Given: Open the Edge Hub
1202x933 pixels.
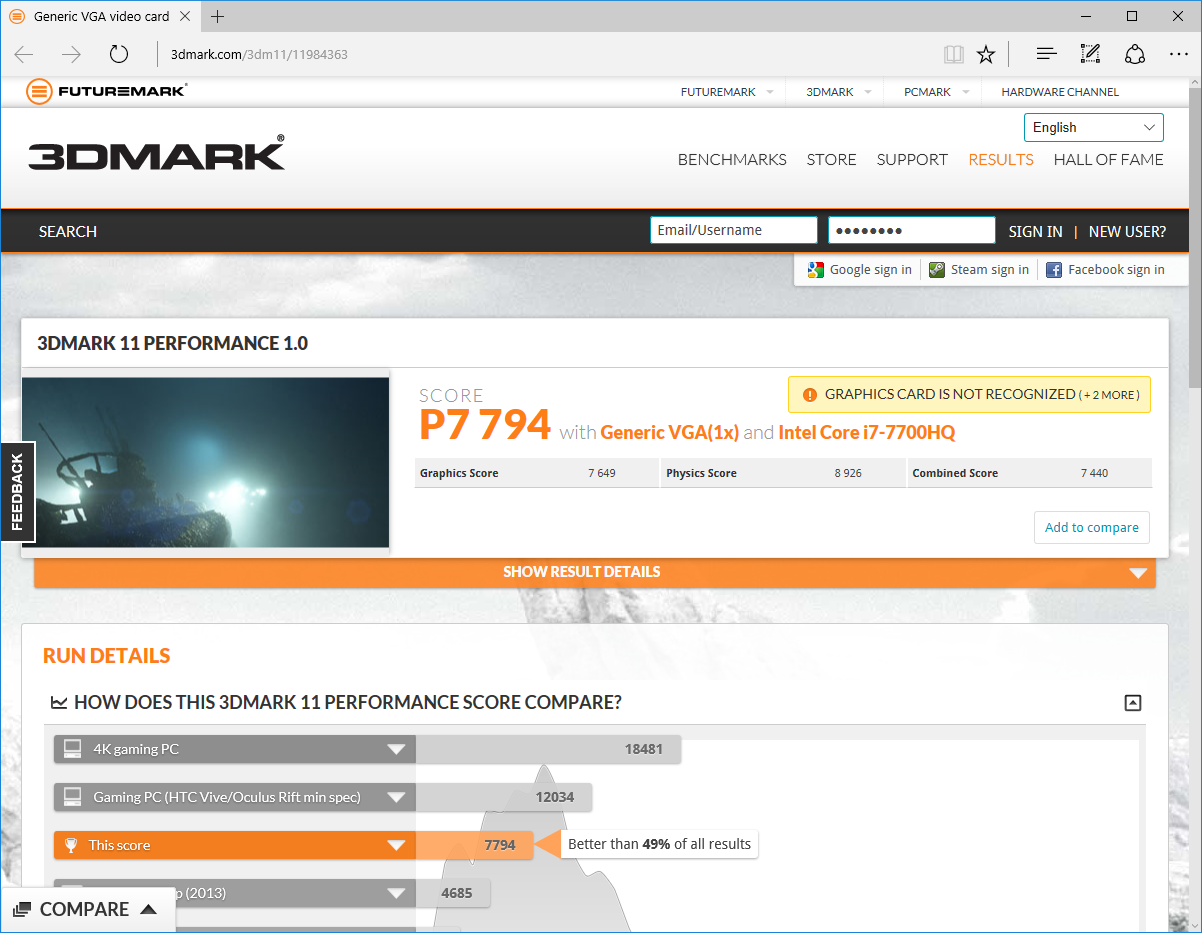Looking at the screenshot, I should (1046, 54).
